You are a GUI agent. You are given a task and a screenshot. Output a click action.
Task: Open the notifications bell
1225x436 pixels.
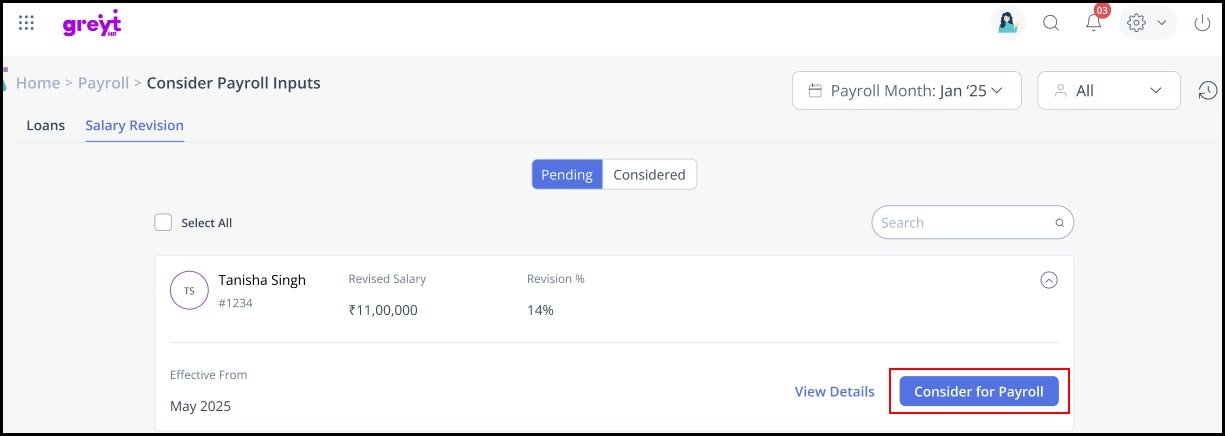(x=1093, y=23)
